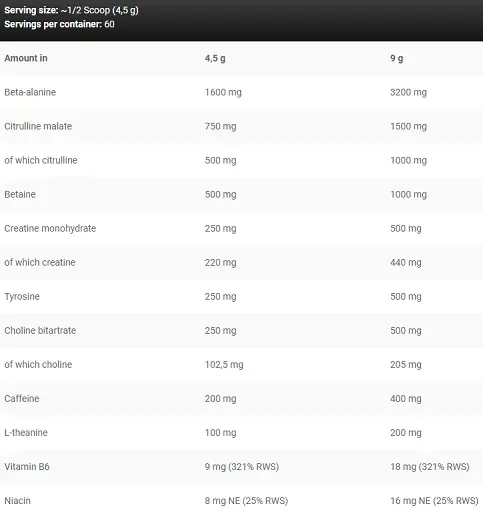Select the Beta-alanine row label

pyautogui.click(x=30, y=92)
